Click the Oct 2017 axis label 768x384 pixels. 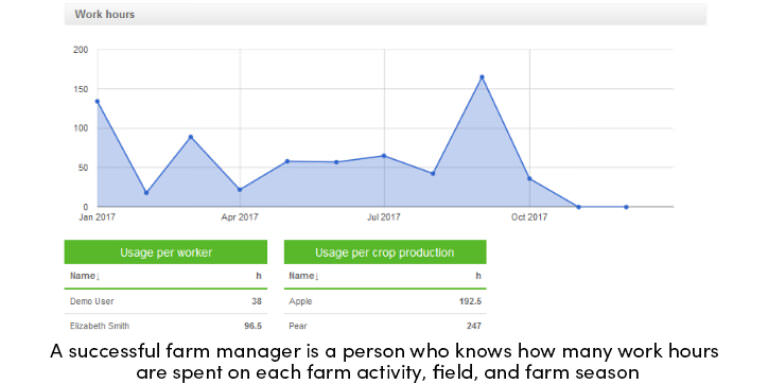[x=529, y=217]
